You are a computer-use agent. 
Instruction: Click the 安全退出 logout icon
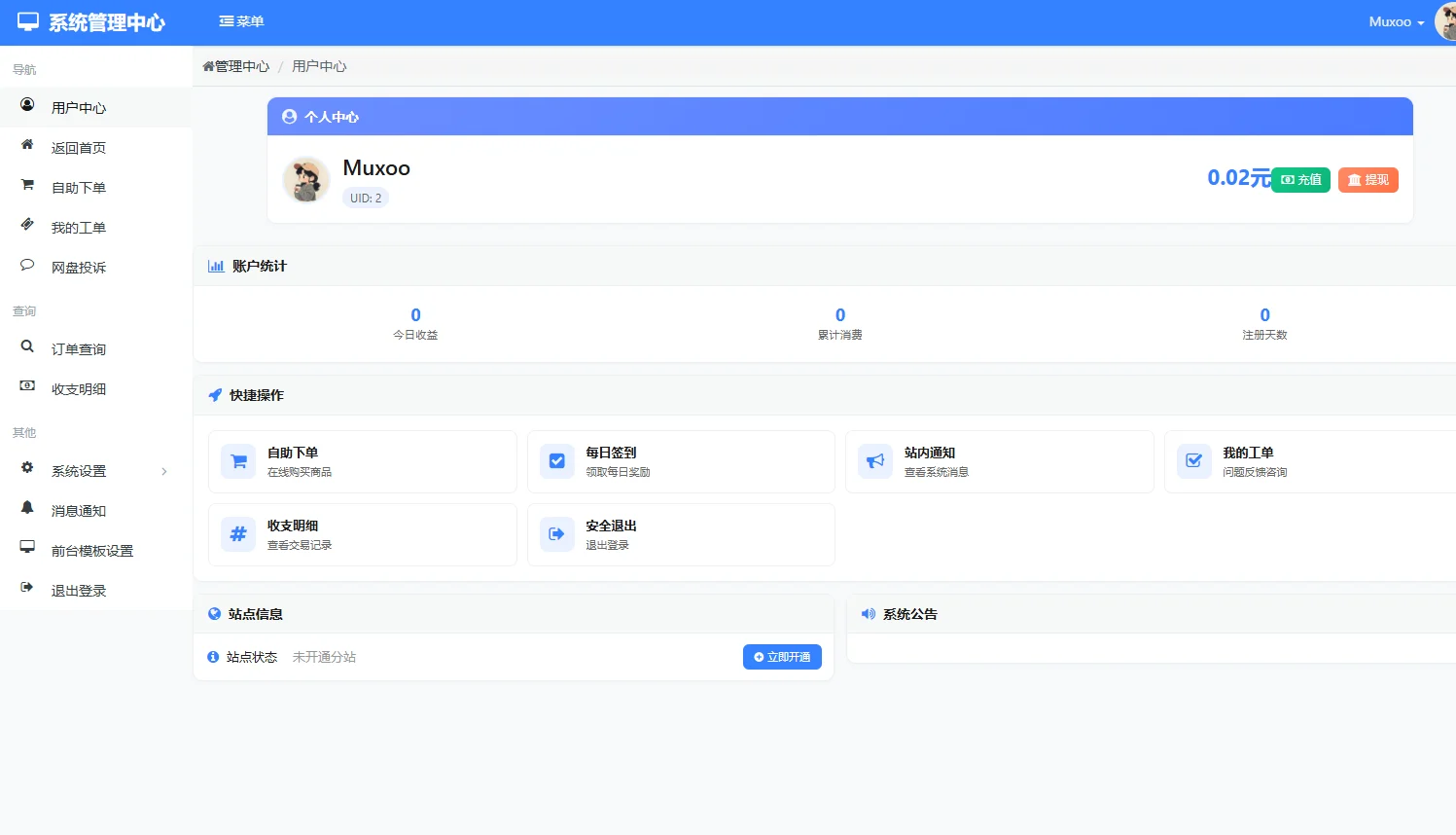point(557,534)
